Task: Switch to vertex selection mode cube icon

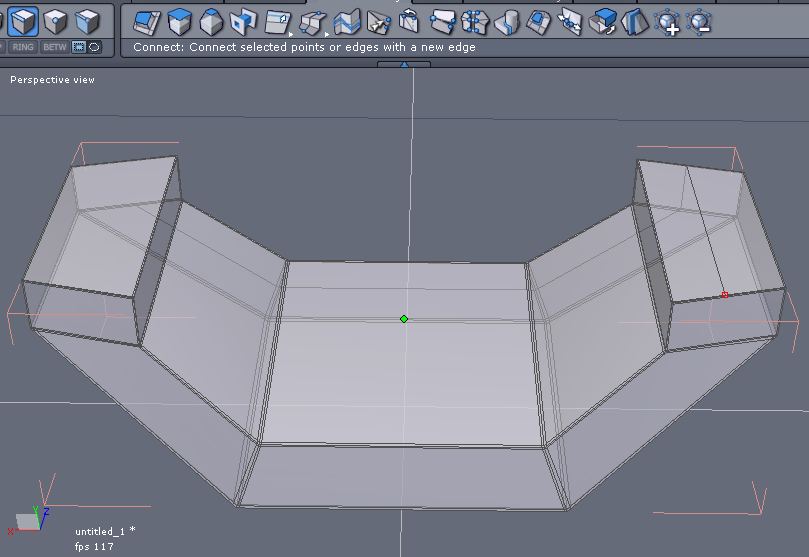Action: [x=56, y=22]
